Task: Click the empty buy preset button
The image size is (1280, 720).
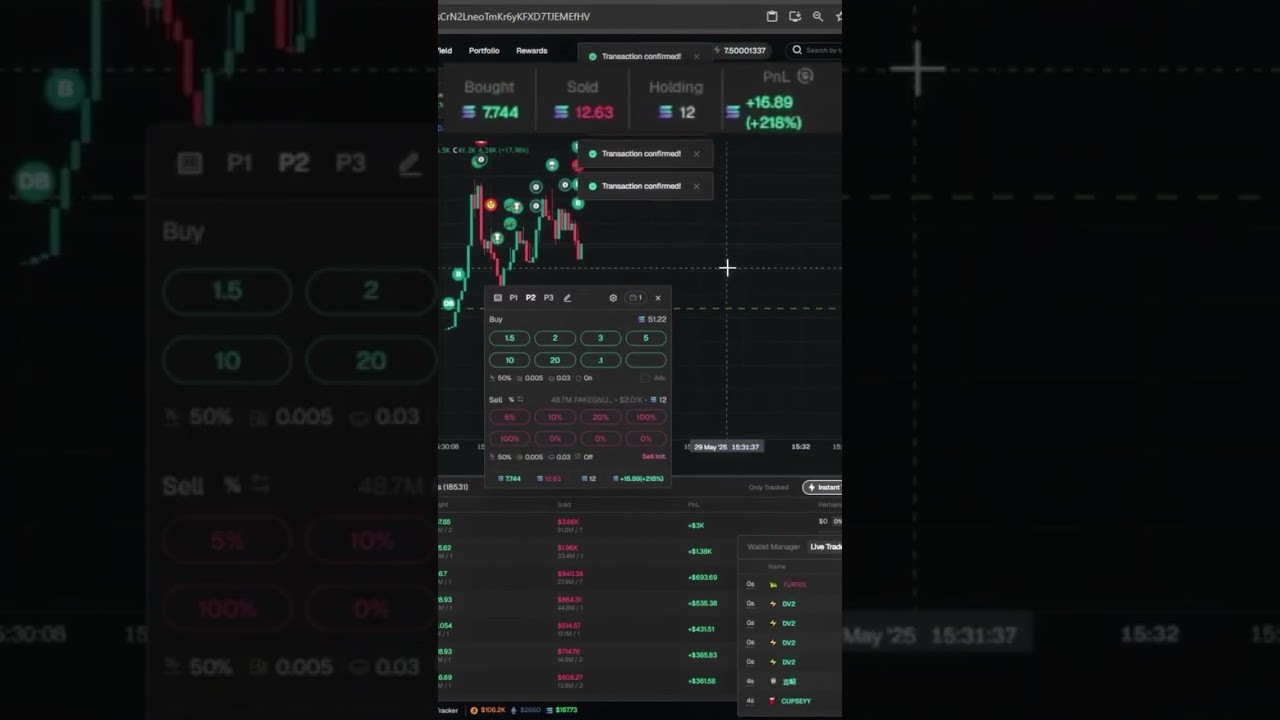Action: pos(646,360)
